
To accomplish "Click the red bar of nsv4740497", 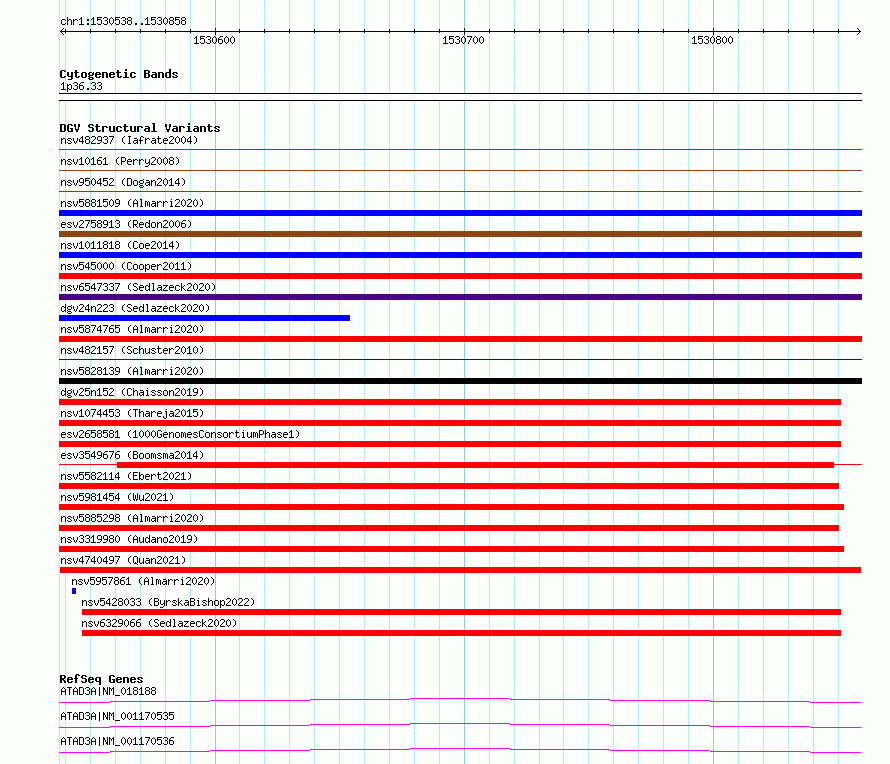I will click(460, 570).
